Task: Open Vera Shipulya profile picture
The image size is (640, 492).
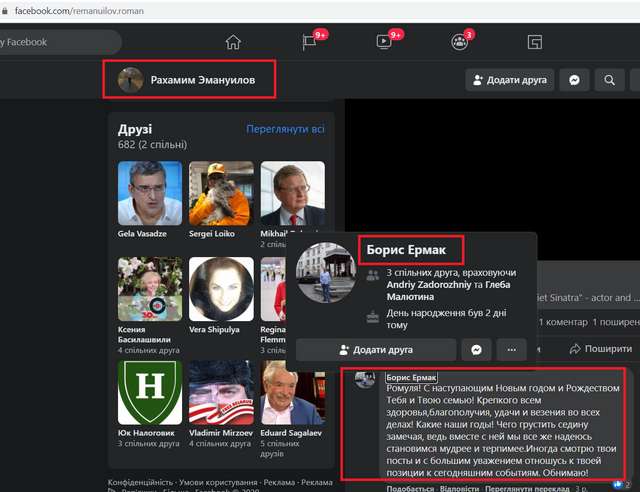Action: tap(221, 289)
